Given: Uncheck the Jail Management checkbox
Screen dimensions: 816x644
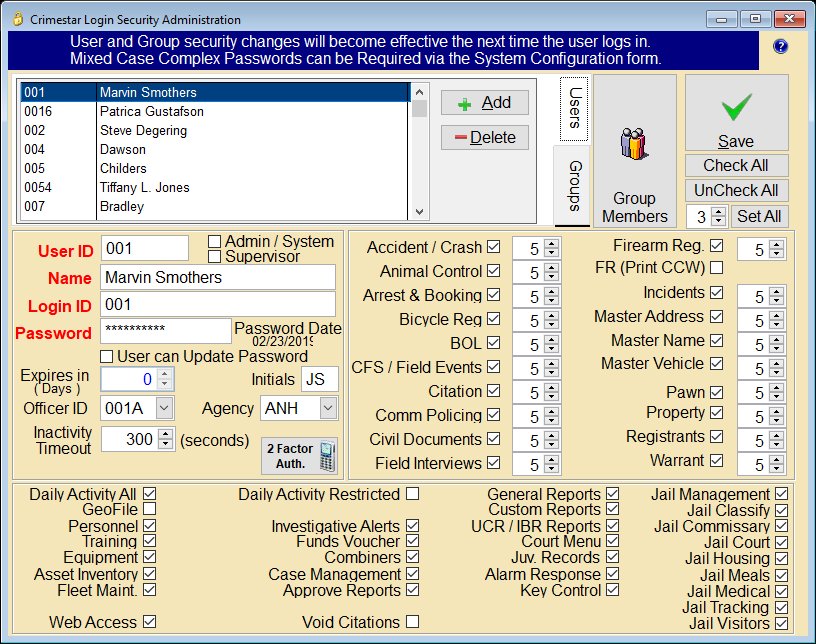Looking at the screenshot, I should tap(782, 494).
